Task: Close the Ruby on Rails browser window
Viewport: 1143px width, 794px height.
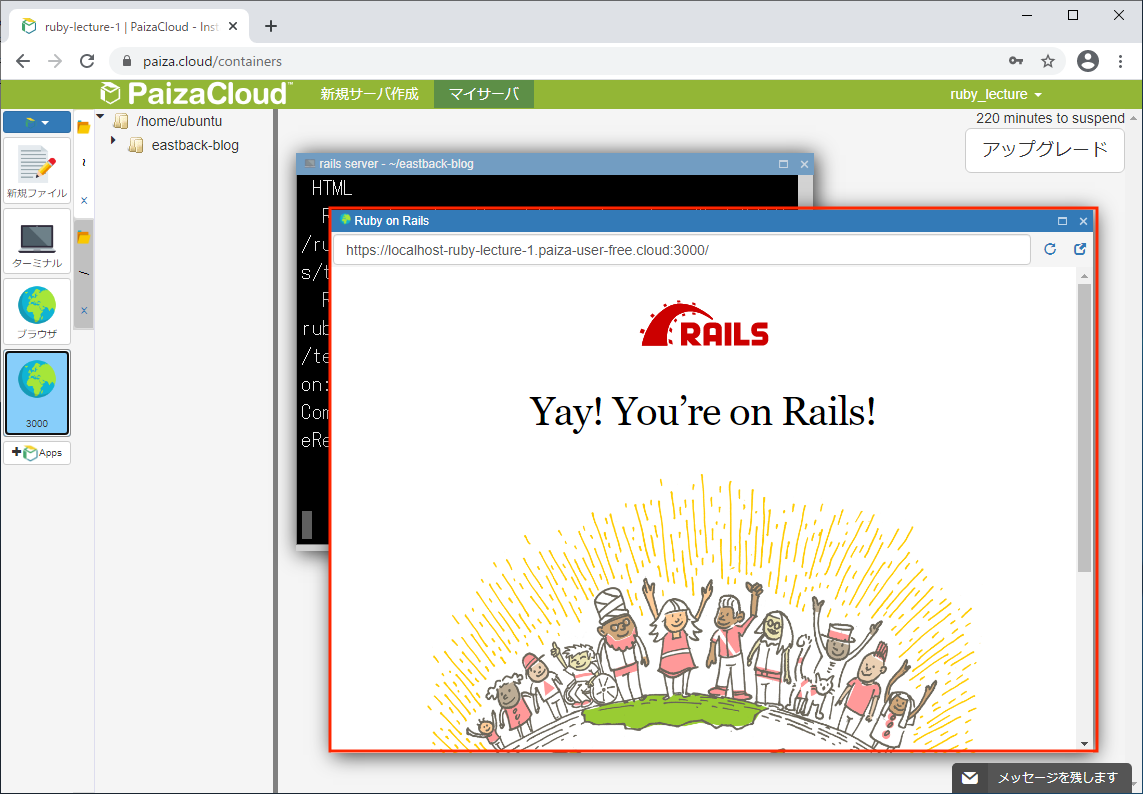Action: coord(1083,221)
